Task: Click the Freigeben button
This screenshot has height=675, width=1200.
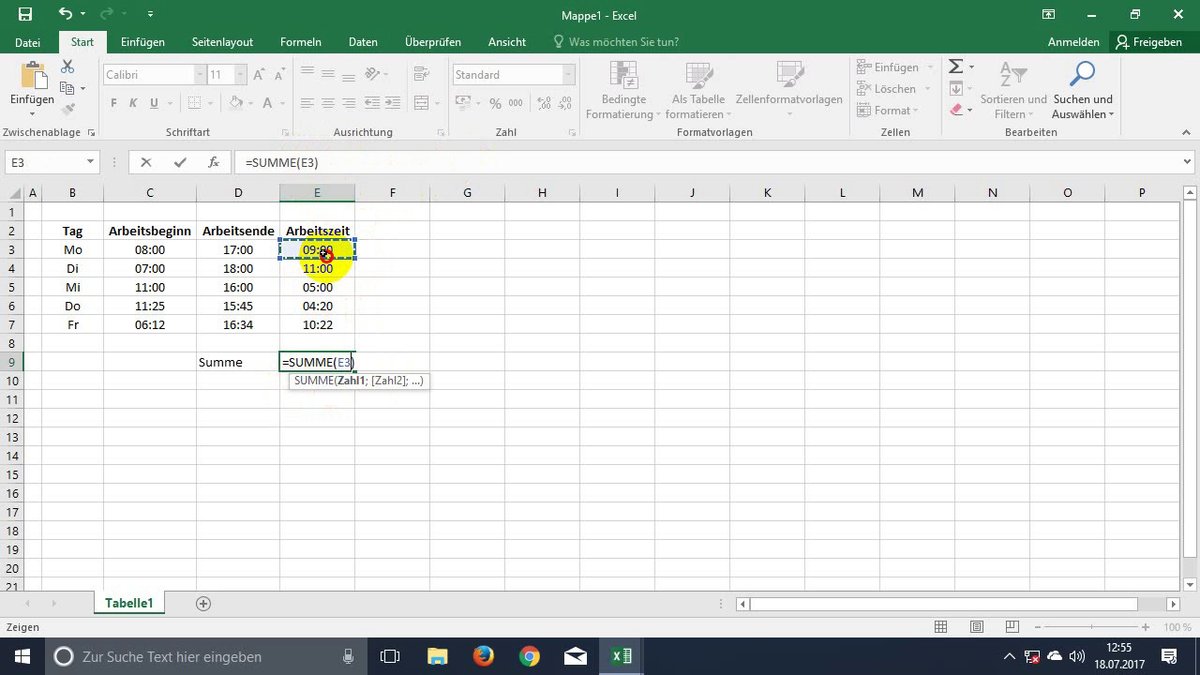Action: tap(1150, 42)
